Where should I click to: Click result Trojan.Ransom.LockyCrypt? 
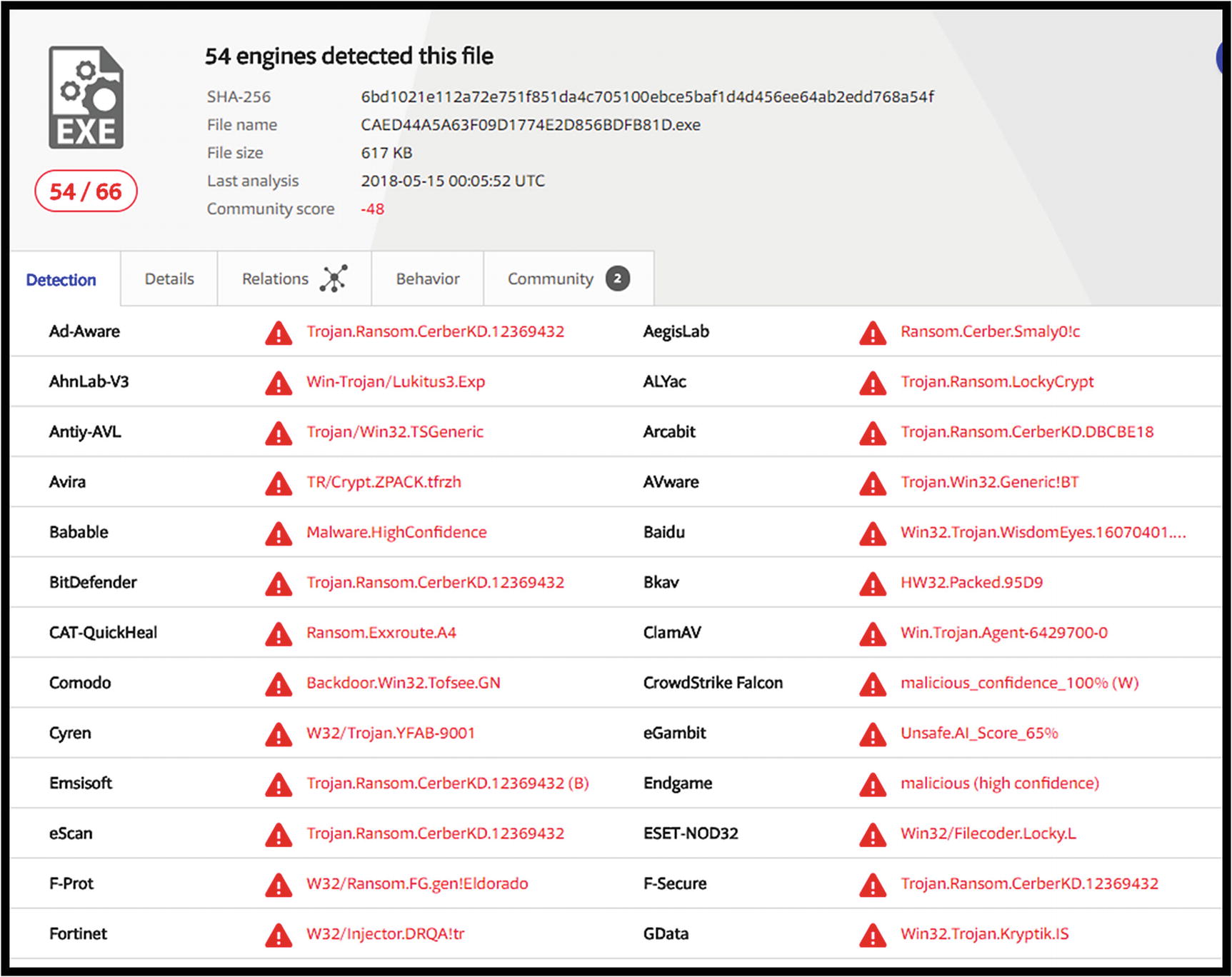click(997, 381)
